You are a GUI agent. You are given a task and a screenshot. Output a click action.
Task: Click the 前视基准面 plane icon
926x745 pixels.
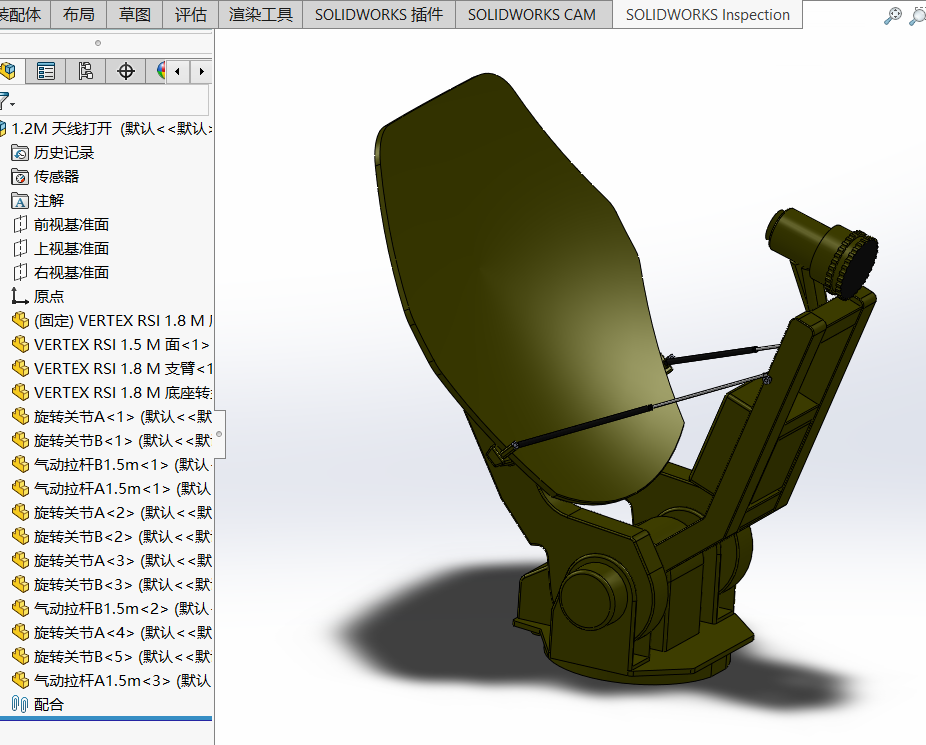(x=20, y=225)
